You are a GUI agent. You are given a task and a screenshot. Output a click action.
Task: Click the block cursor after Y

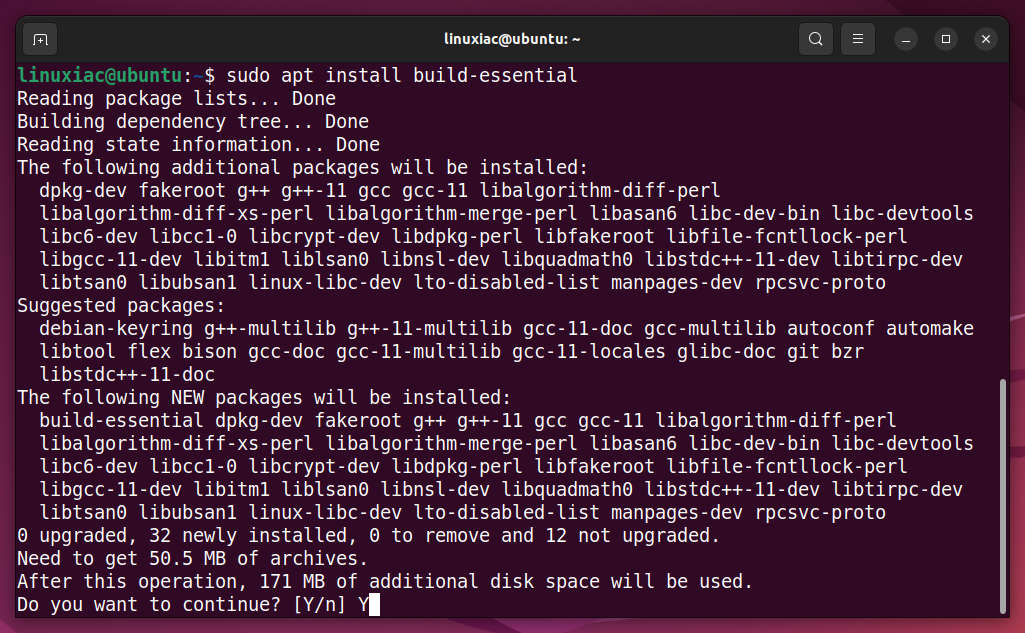pyautogui.click(x=374, y=605)
